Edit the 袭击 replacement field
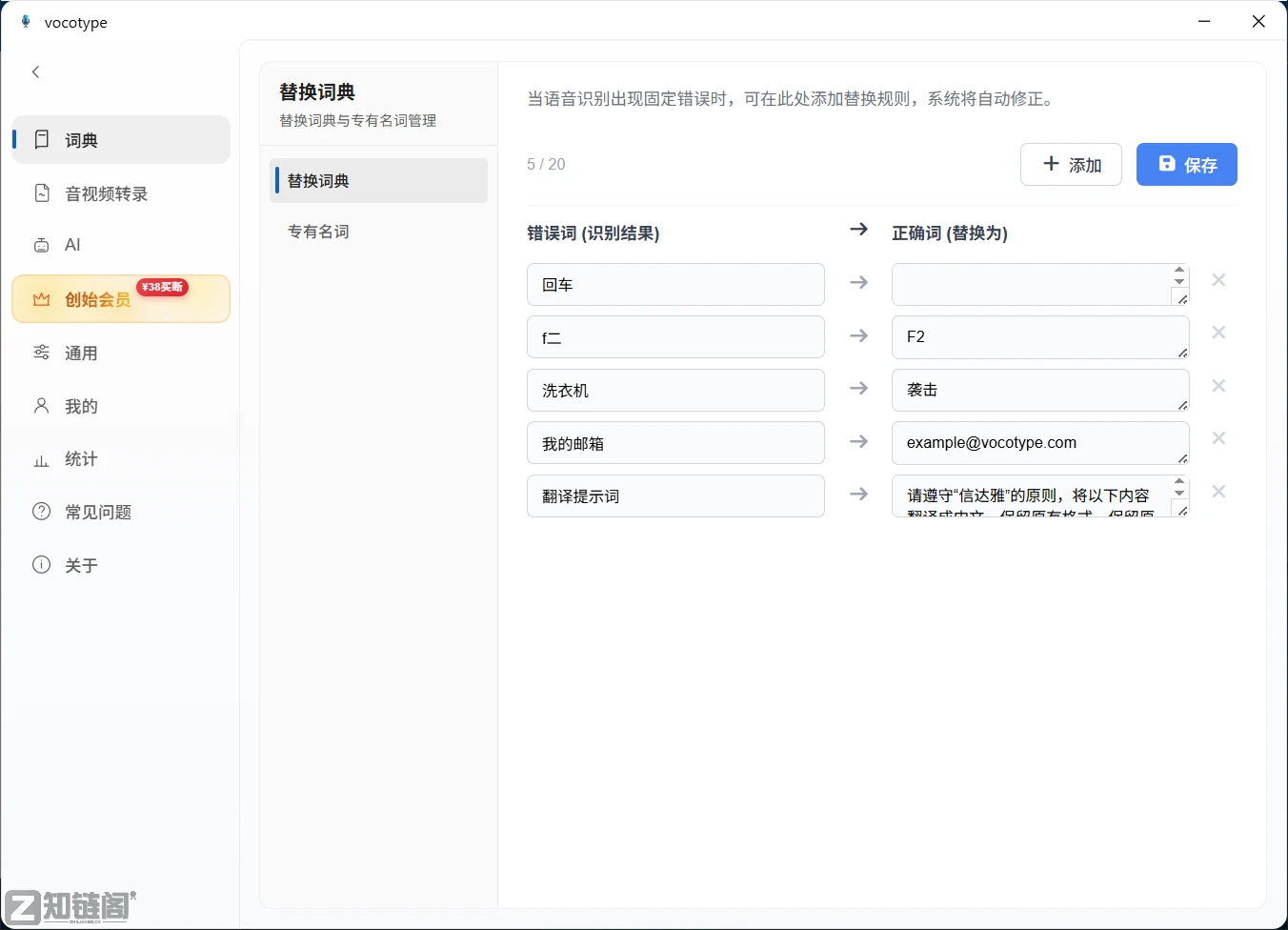1288x930 pixels. coord(1040,390)
